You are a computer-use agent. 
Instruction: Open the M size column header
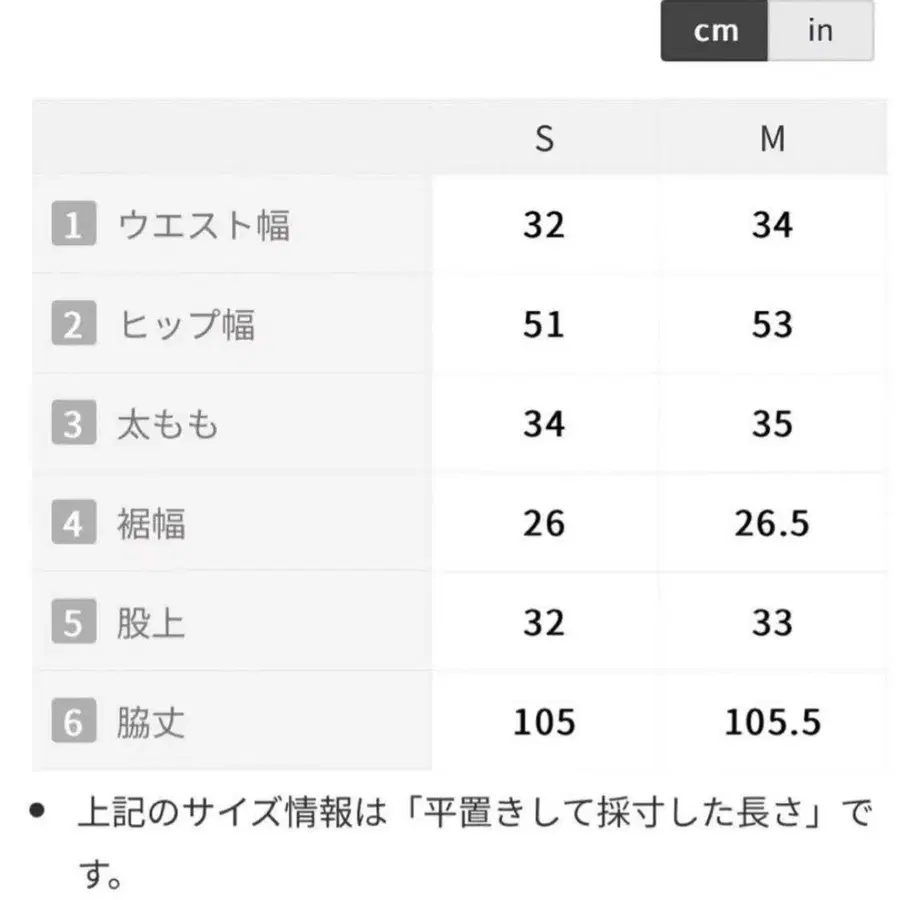[x=773, y=138]
